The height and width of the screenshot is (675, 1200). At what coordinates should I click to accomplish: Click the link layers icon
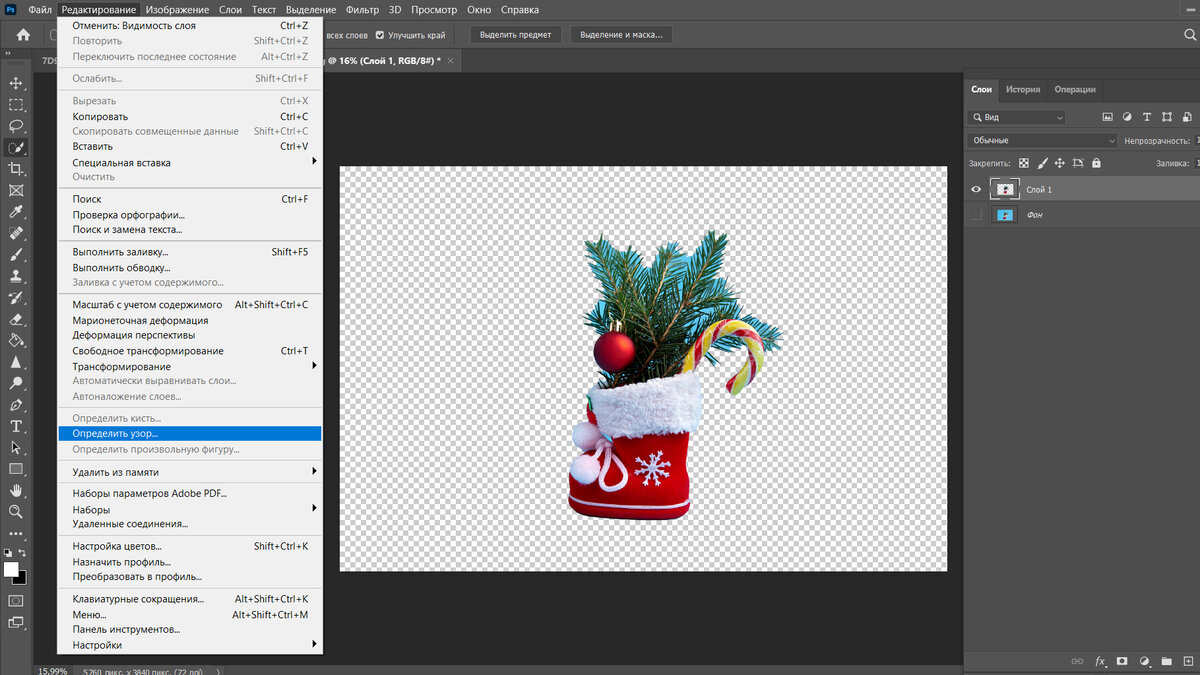[1077, 661]
